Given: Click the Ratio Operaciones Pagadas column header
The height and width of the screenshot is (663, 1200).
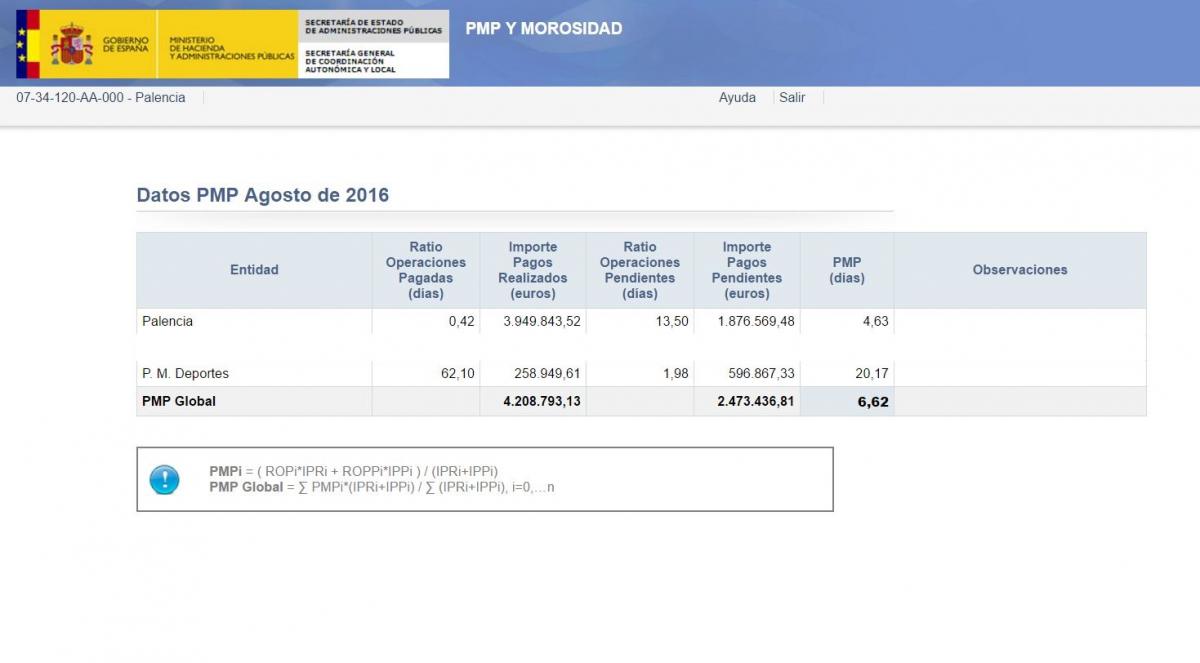Looking at the screenshot, I should pyautogui.click(x=426, y=270).
